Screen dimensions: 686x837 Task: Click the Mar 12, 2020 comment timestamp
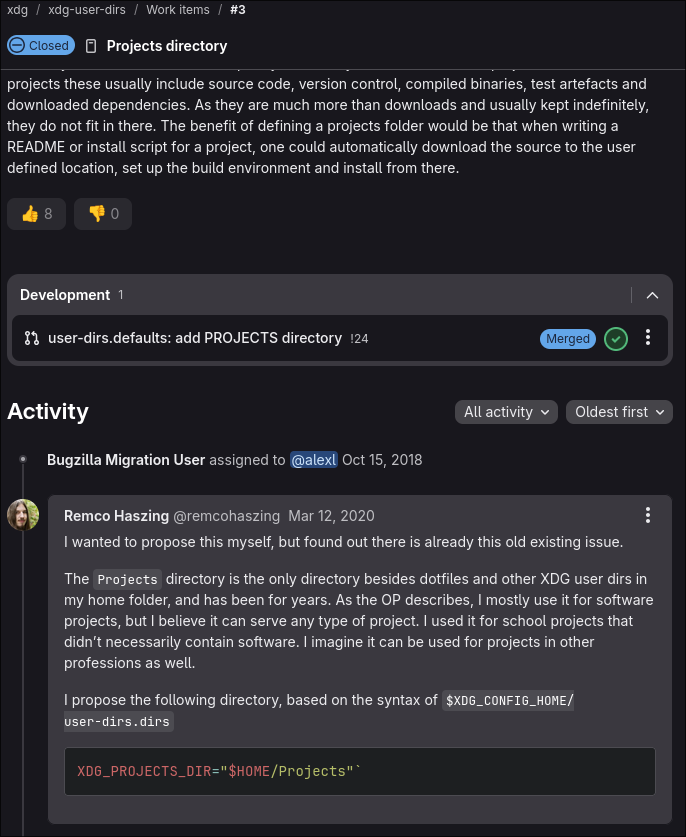pyautogui.click(x=331, y=516)
